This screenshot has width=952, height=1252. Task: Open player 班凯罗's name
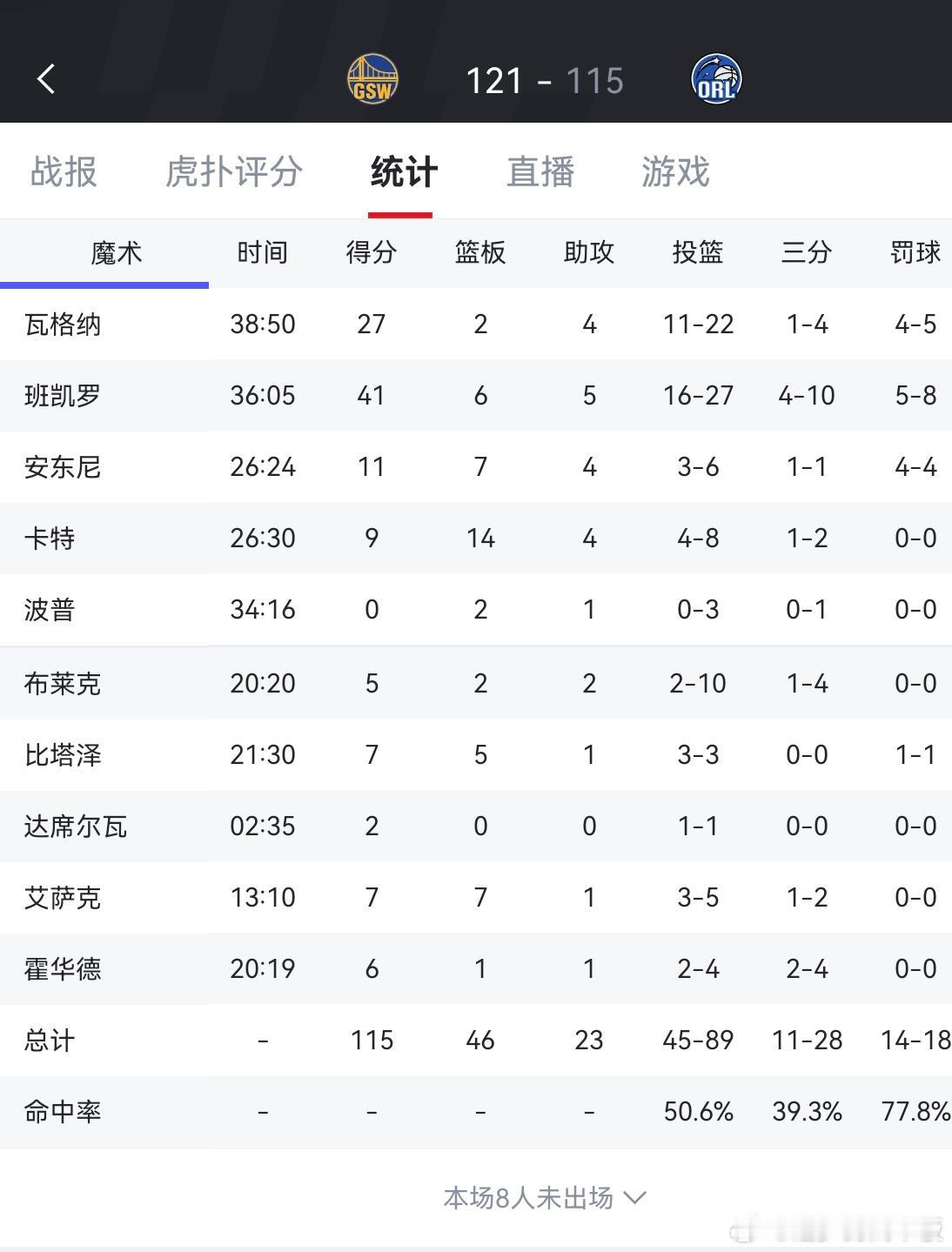click(63, 396)
